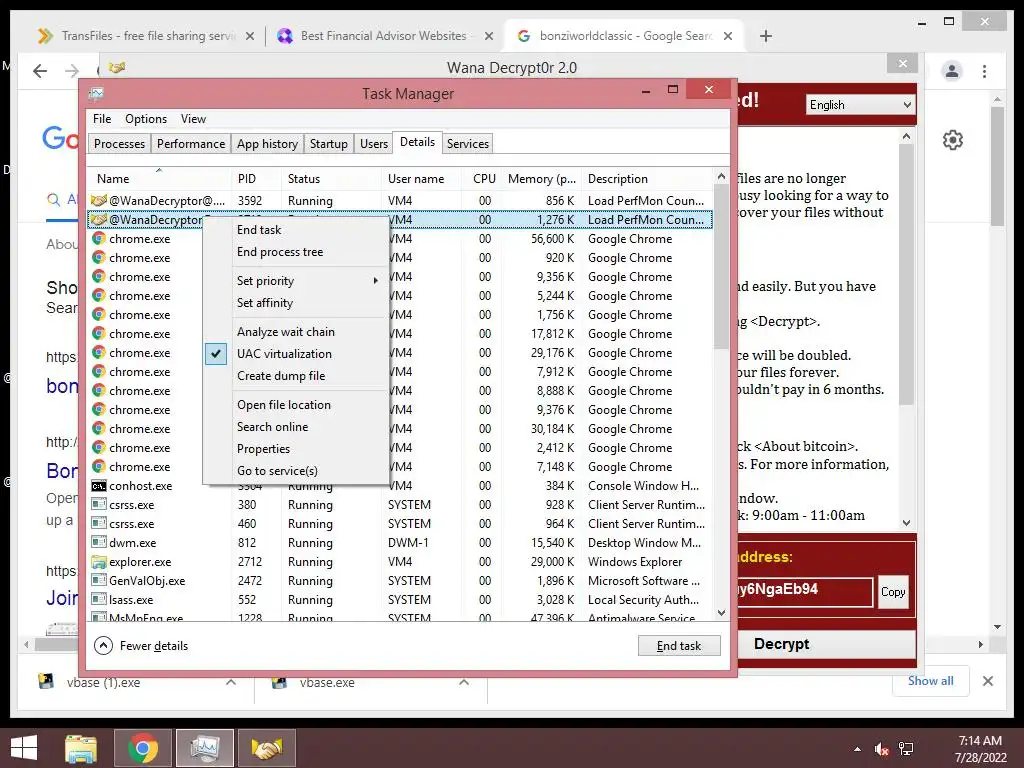
Task: Click the muted volume tray icon
Action: [x=882, y=749]
